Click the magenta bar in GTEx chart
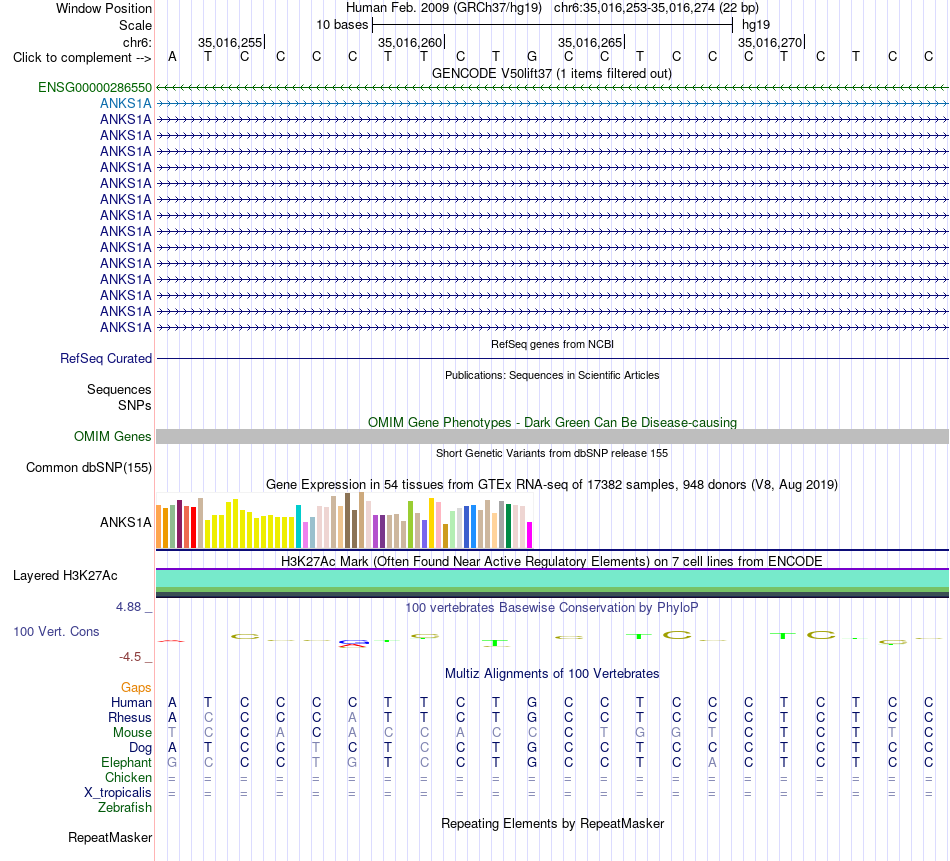 point(530,535)
